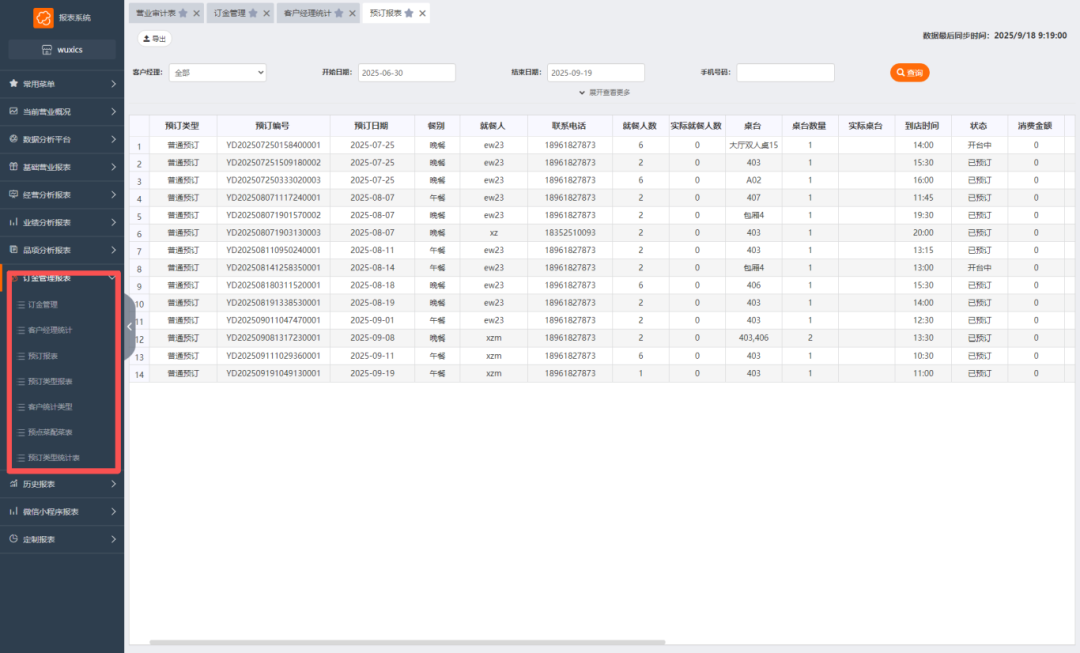
Task: Toggle favorite star on 订金管理 tab
Action: [x=253, y=13]
